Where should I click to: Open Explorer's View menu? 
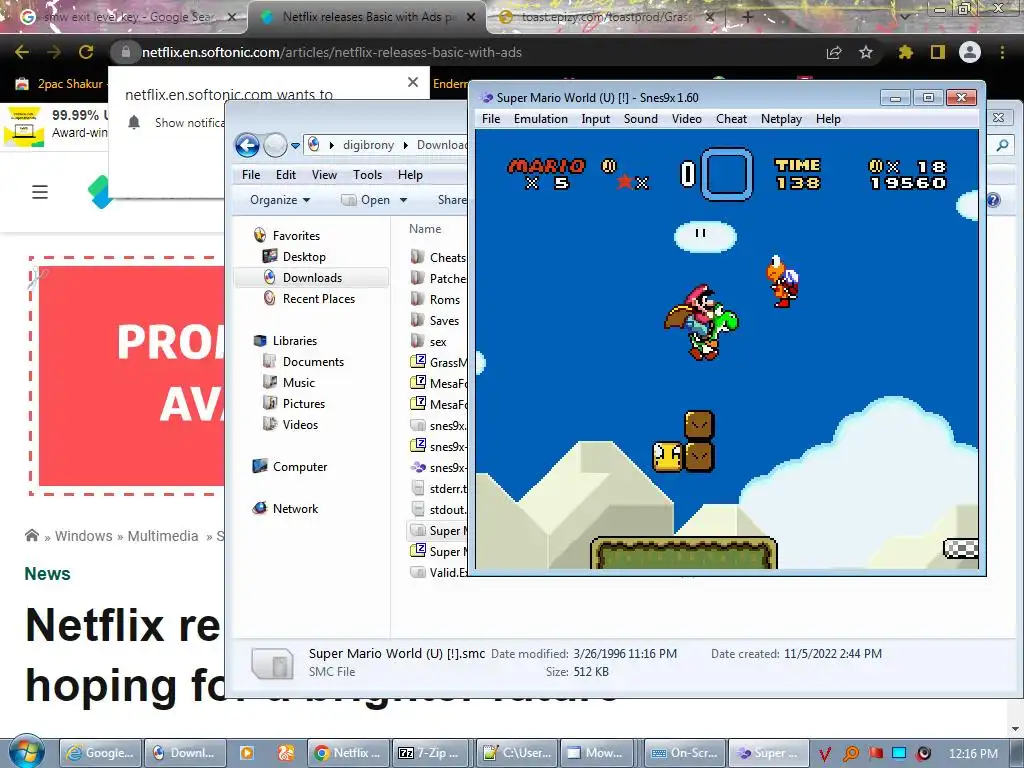[x=324, y=174]
